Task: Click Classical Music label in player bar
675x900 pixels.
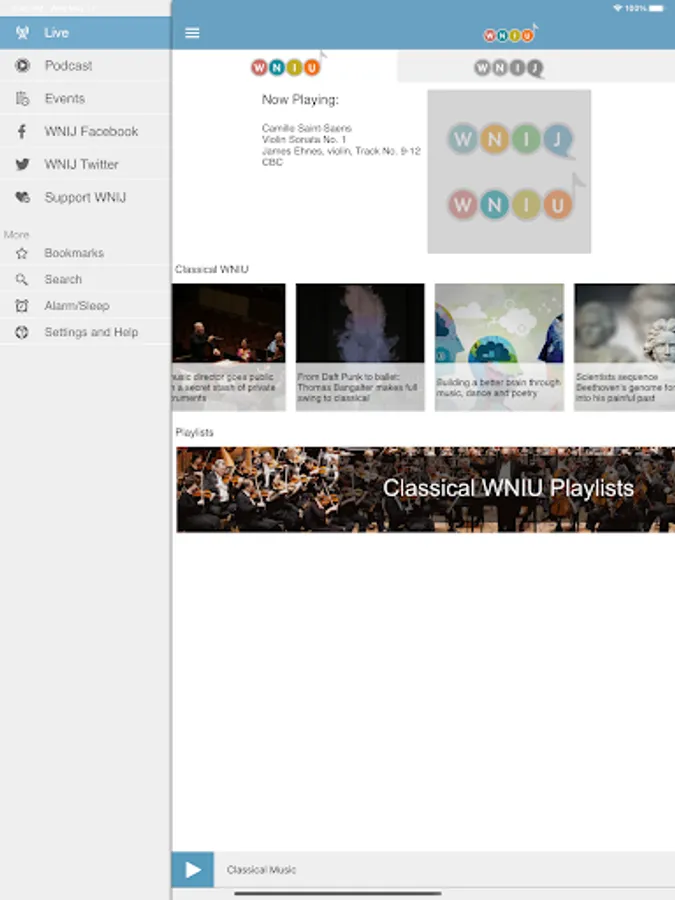Action: coord(261,870)
